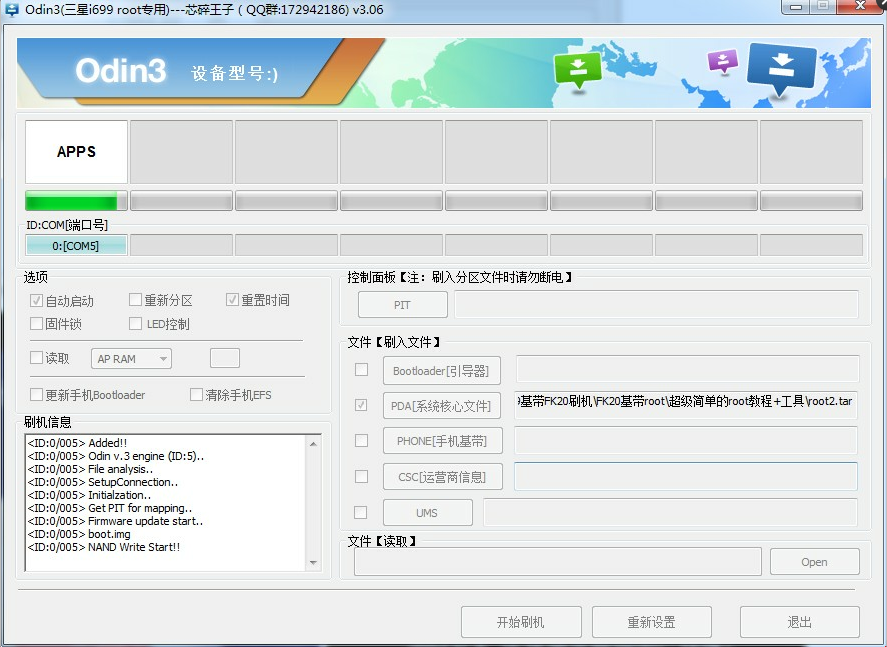Click the Odin3 app icon in title bar
This screenshot has width=887, height=647.
tap(11, 10)
